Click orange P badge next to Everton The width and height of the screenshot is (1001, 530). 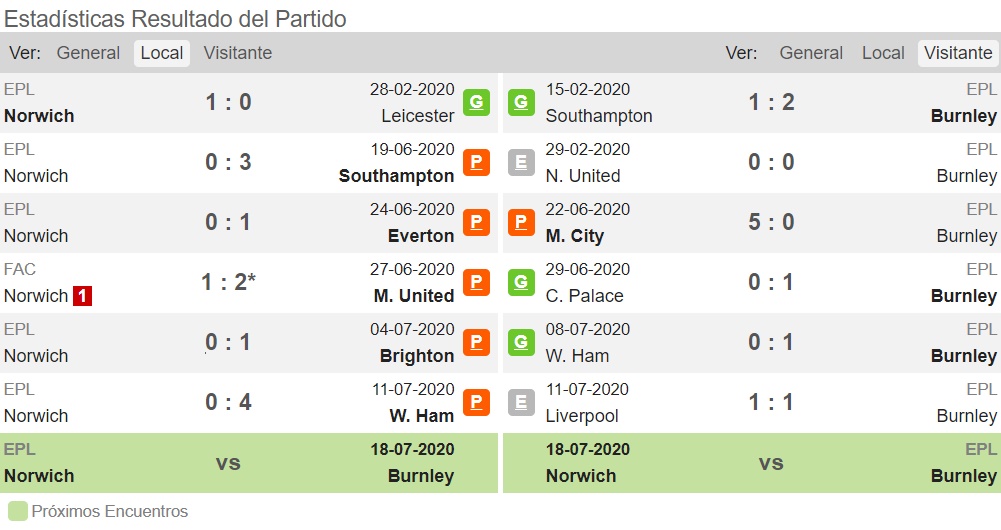[x=476, y=222]
